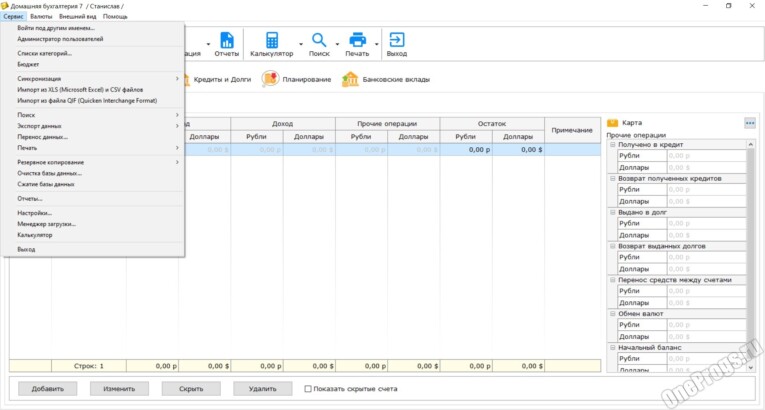This screenshot has height=410, width=765.
Task: Click the Карта account folder icon
Action: point(612,123)
